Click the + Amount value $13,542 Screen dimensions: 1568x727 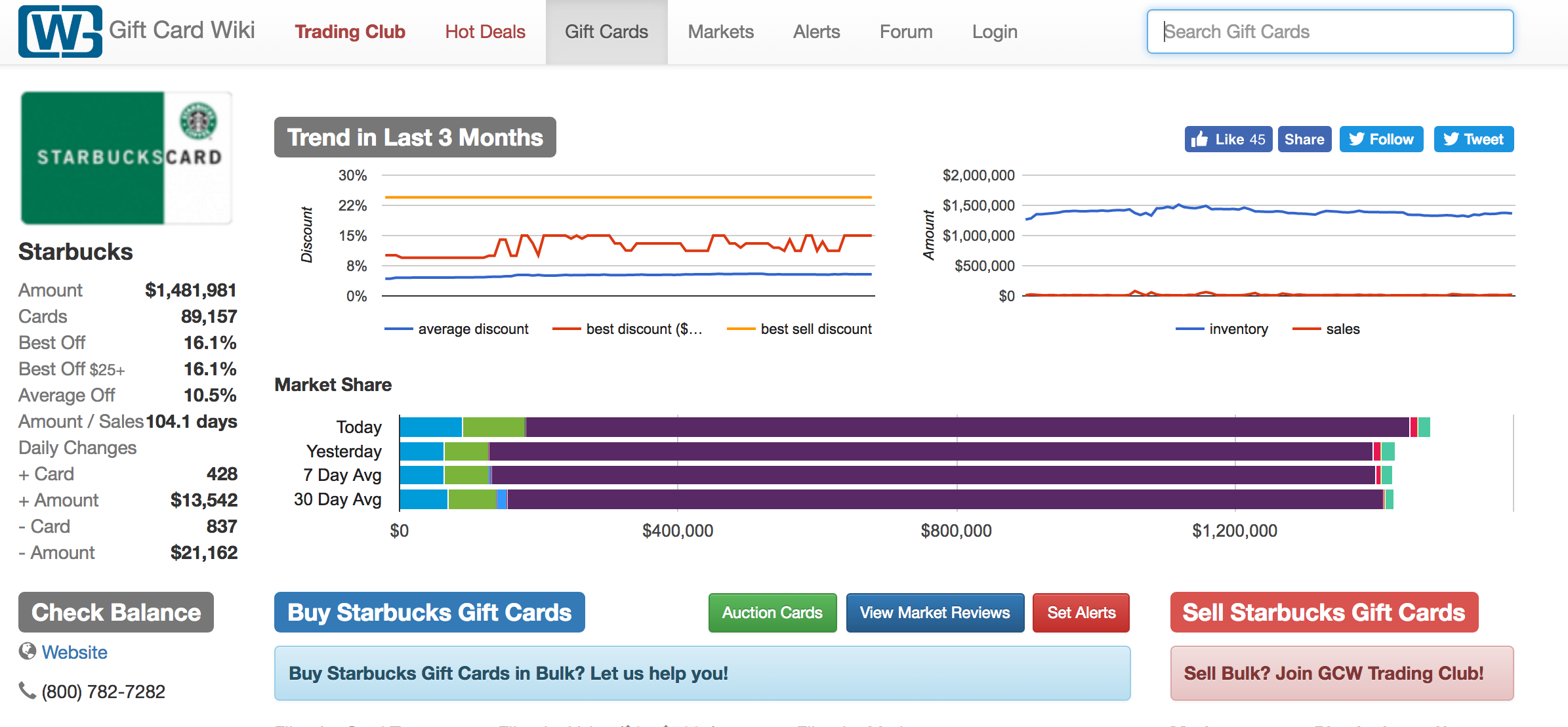coord(204,500)
